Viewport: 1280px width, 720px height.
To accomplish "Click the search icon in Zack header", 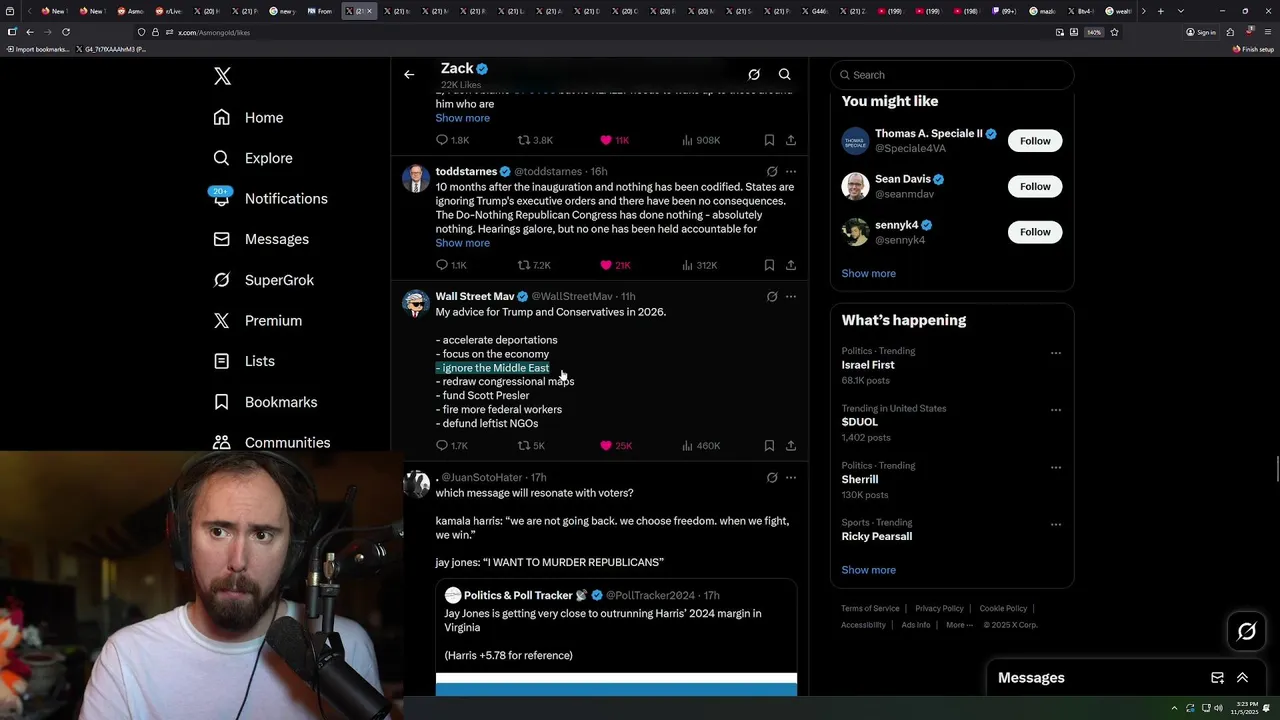I will 785,74.
